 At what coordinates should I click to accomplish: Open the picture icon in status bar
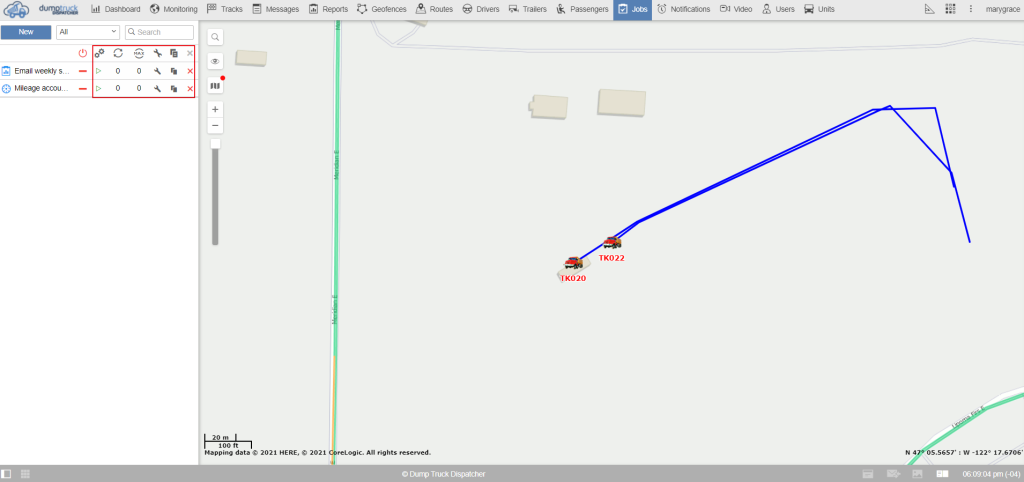point(918,474)
